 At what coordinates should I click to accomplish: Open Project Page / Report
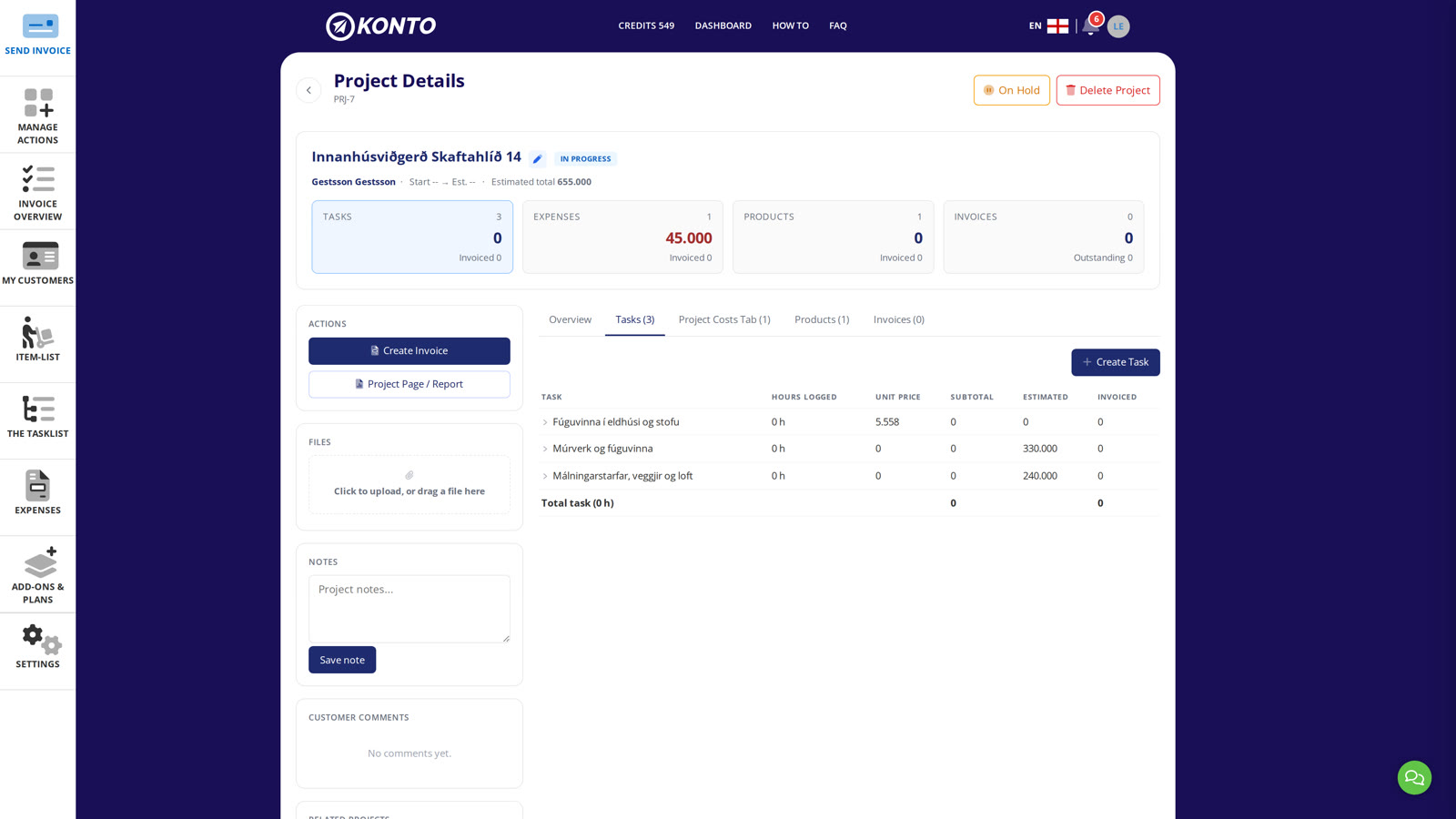[x=409, y=384]
